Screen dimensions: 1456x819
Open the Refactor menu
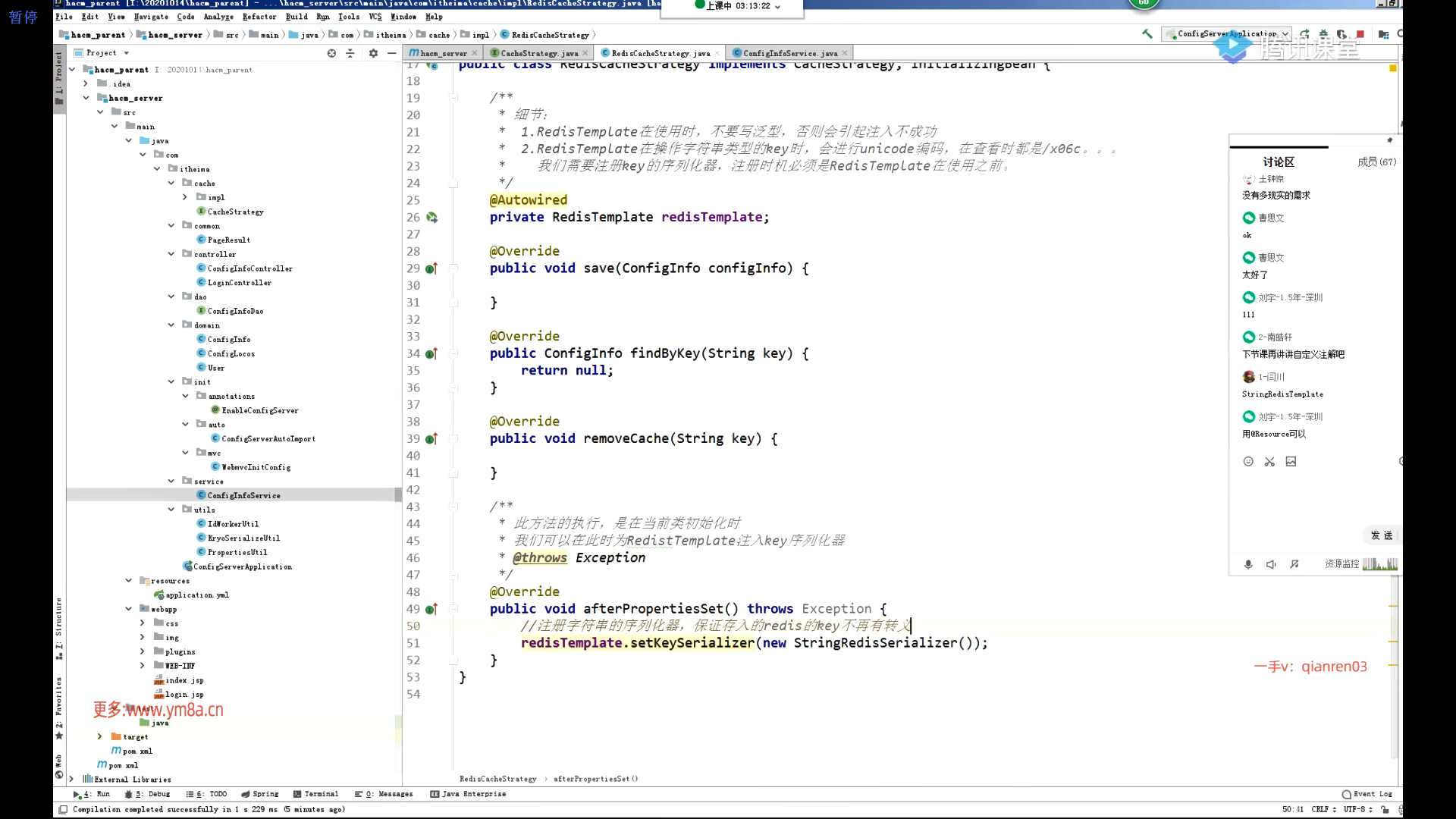point(259,17)
